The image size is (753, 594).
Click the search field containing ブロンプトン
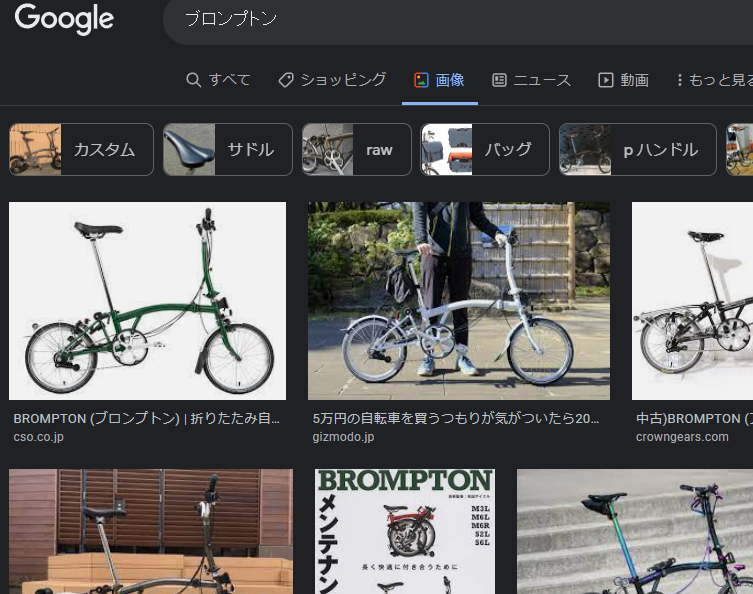tap(458, 20)
